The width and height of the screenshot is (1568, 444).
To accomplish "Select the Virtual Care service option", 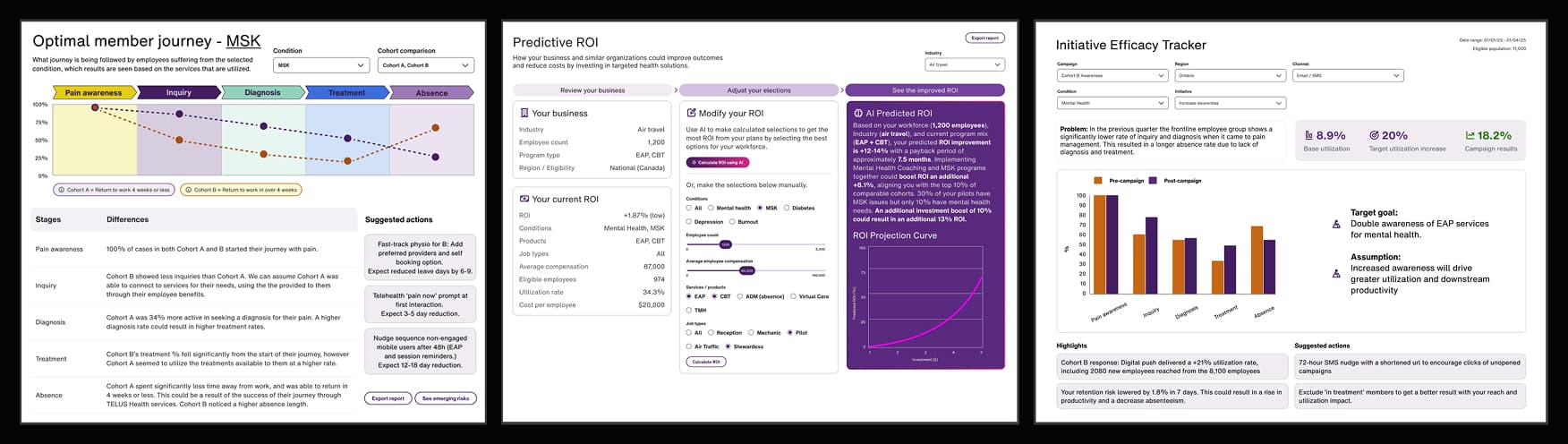I will pos(794,296).
